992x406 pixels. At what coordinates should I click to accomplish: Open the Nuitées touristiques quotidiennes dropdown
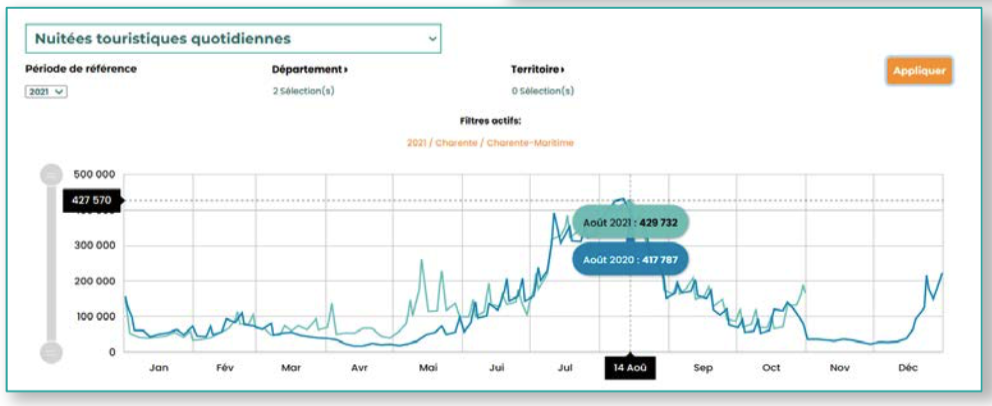tap(233, 39)
